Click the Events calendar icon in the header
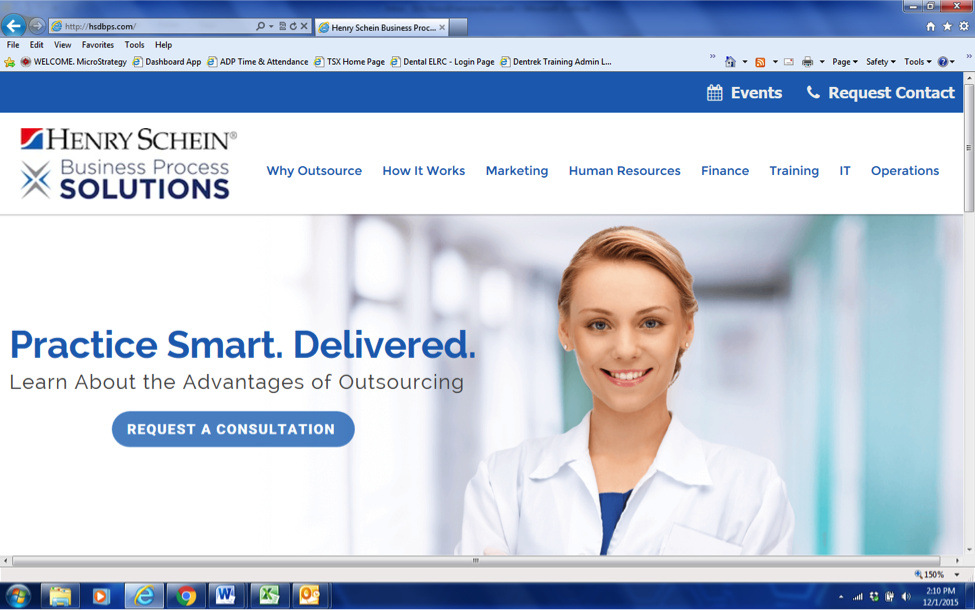This screenshot has width=975, height=610. (712, 92)
